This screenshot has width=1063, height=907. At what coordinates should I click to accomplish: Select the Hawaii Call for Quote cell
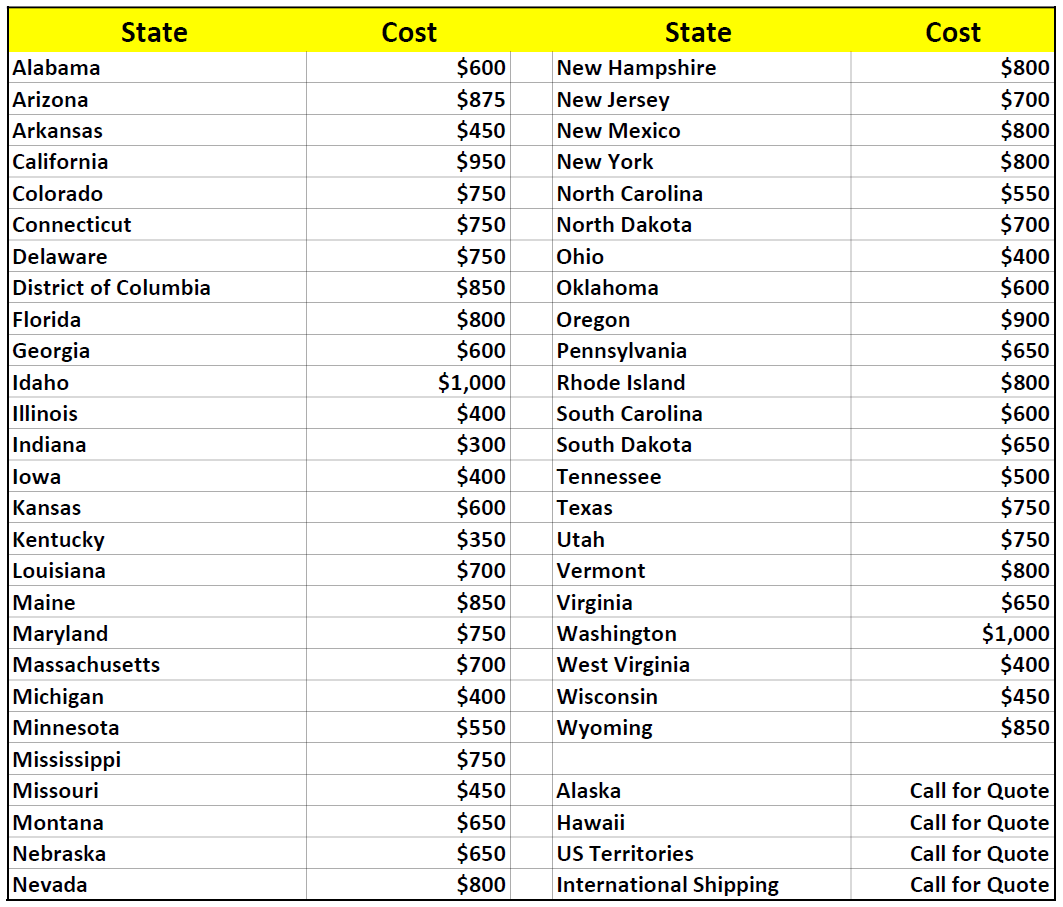click(952, 823)
